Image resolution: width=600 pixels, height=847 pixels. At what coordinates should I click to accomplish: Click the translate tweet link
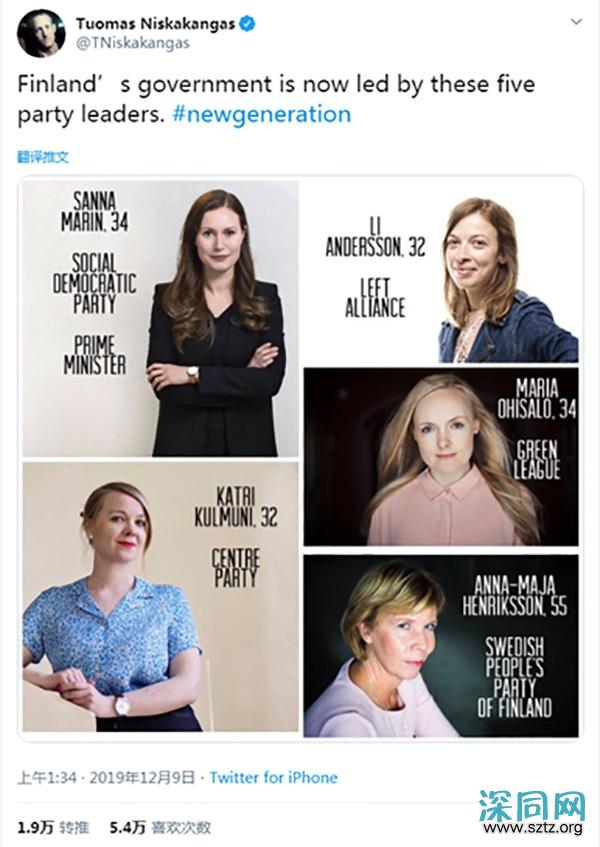[43, 157]
